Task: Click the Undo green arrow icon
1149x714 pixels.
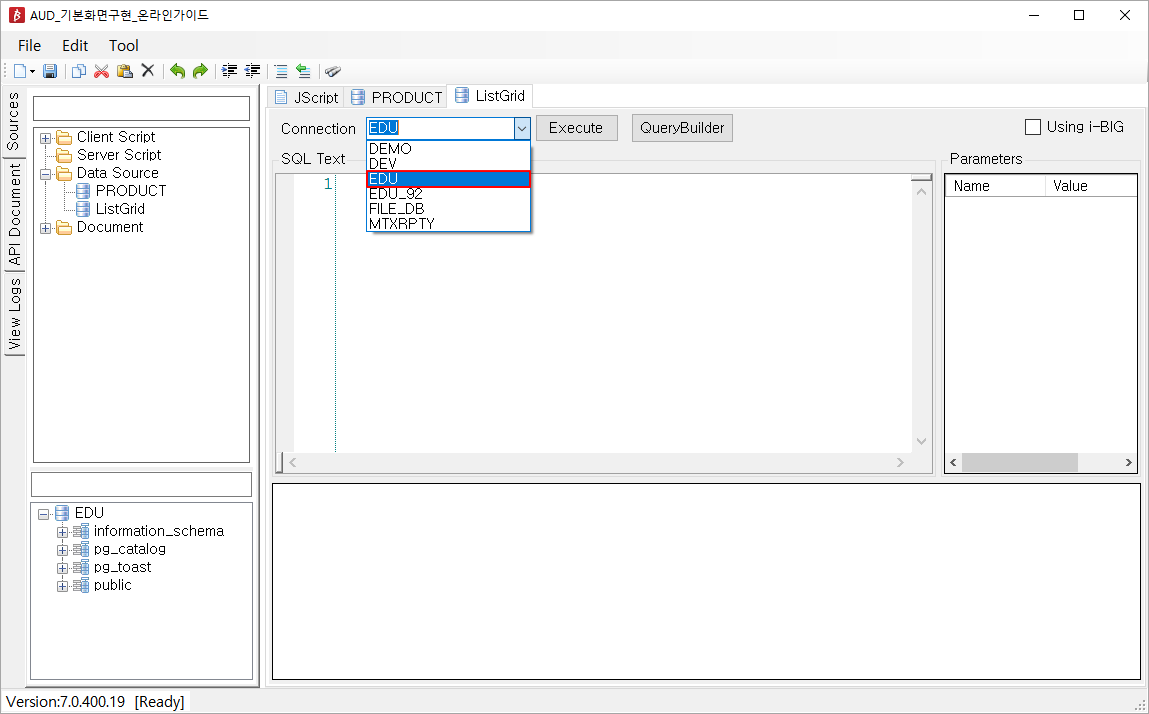Action: click(x=177, y=71)
